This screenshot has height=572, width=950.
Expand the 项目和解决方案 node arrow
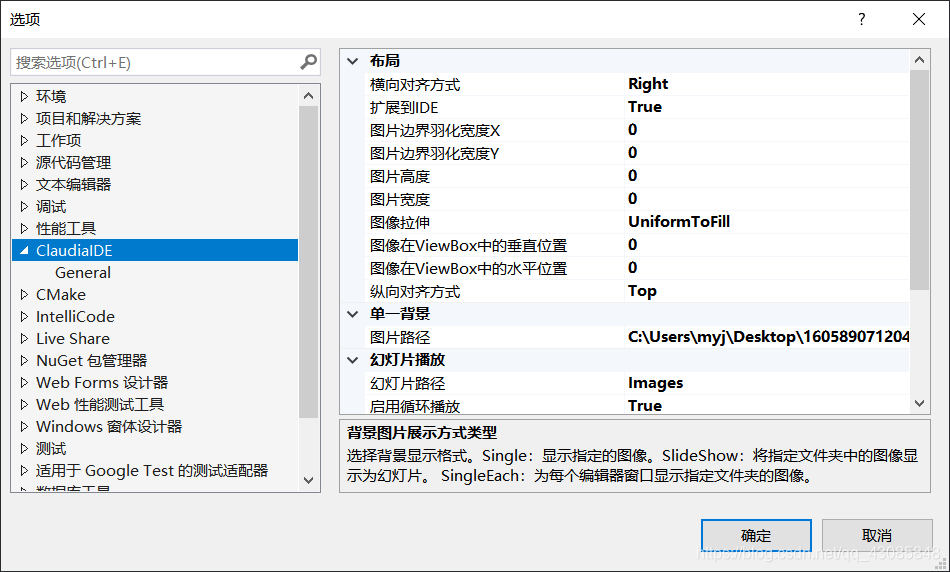[24, 118]
